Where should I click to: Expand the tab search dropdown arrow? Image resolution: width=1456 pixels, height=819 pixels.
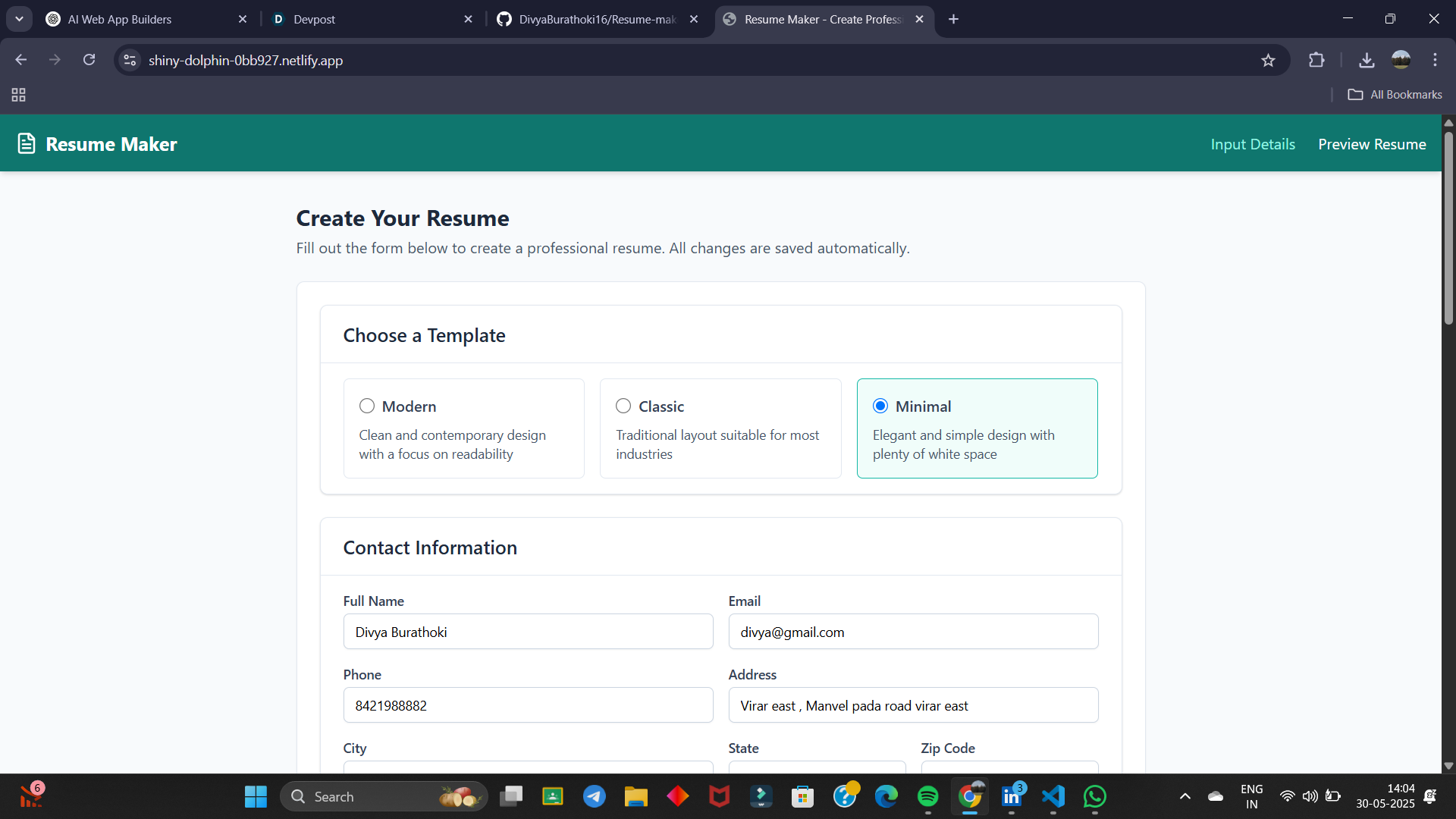pyautogui.click(x=19, y=19)
